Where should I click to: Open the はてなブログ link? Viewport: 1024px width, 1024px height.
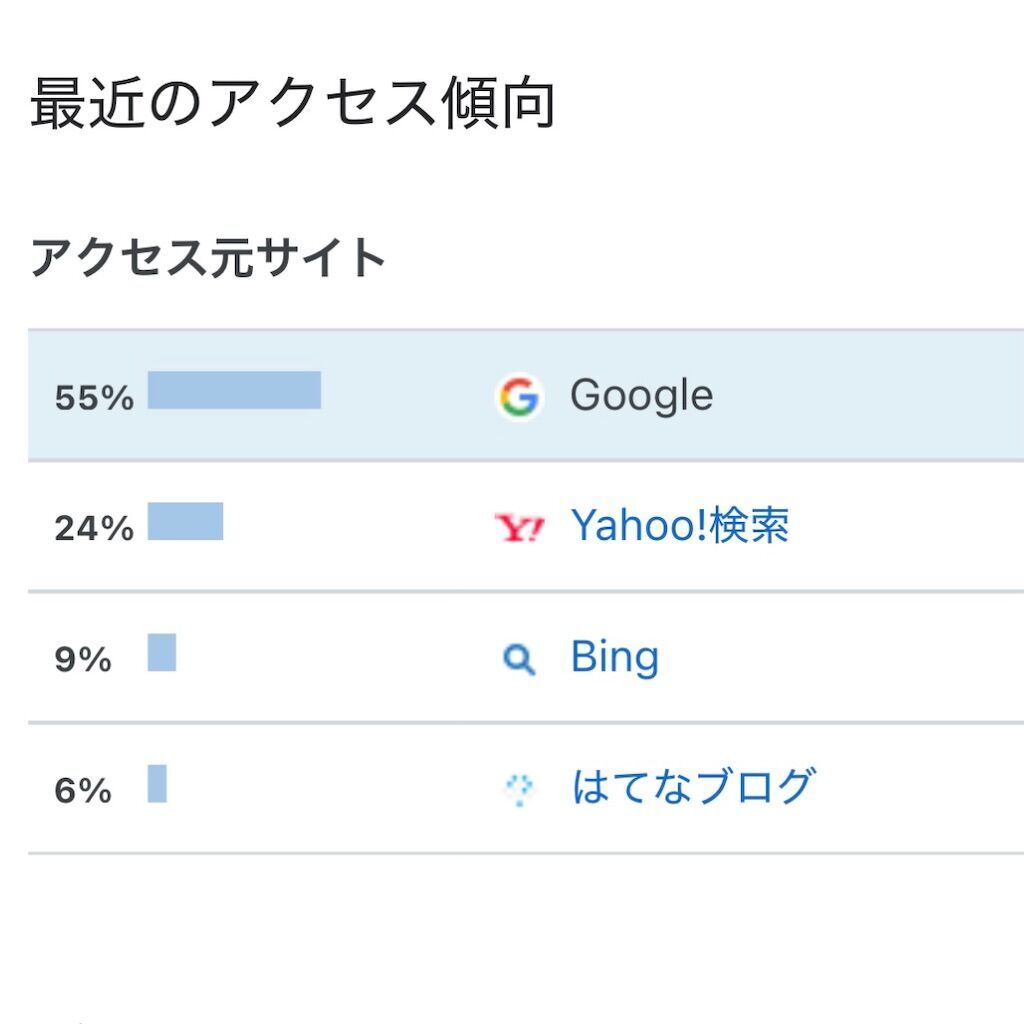point(694,786)
